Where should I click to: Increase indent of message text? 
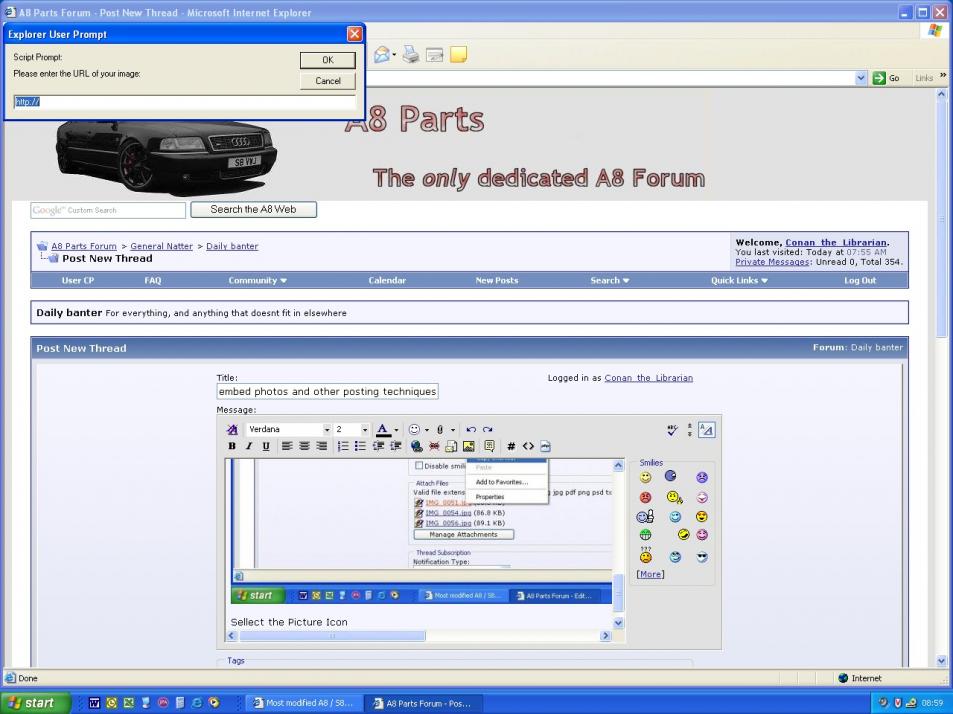[x=395, y=446]
